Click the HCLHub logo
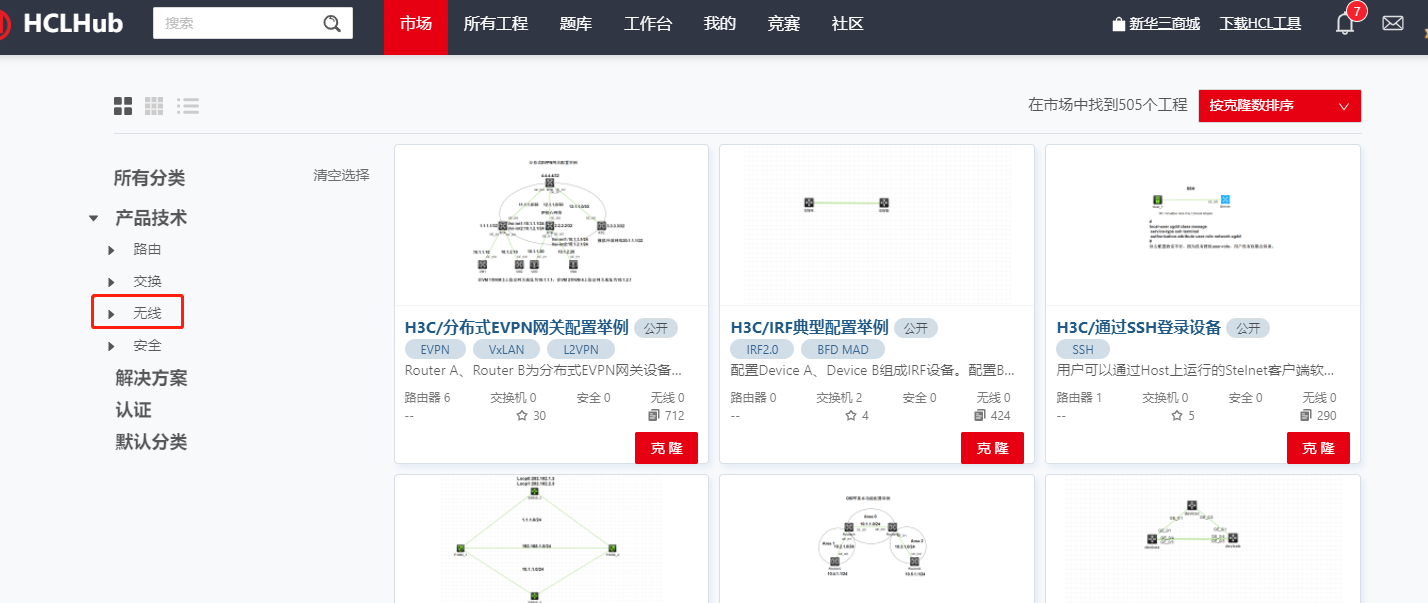Viewport: 1428px width, 603px height. pyautogui.click(x=62, y=23)
